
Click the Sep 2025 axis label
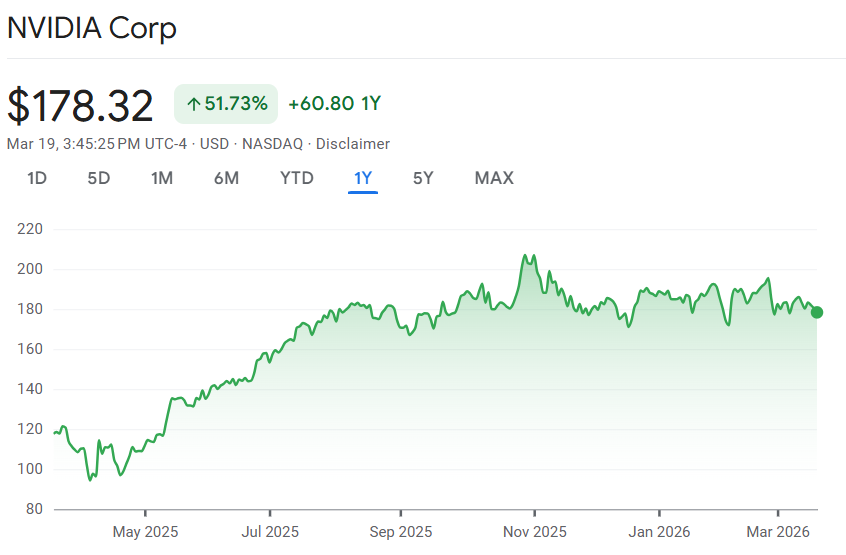point(400,532)
